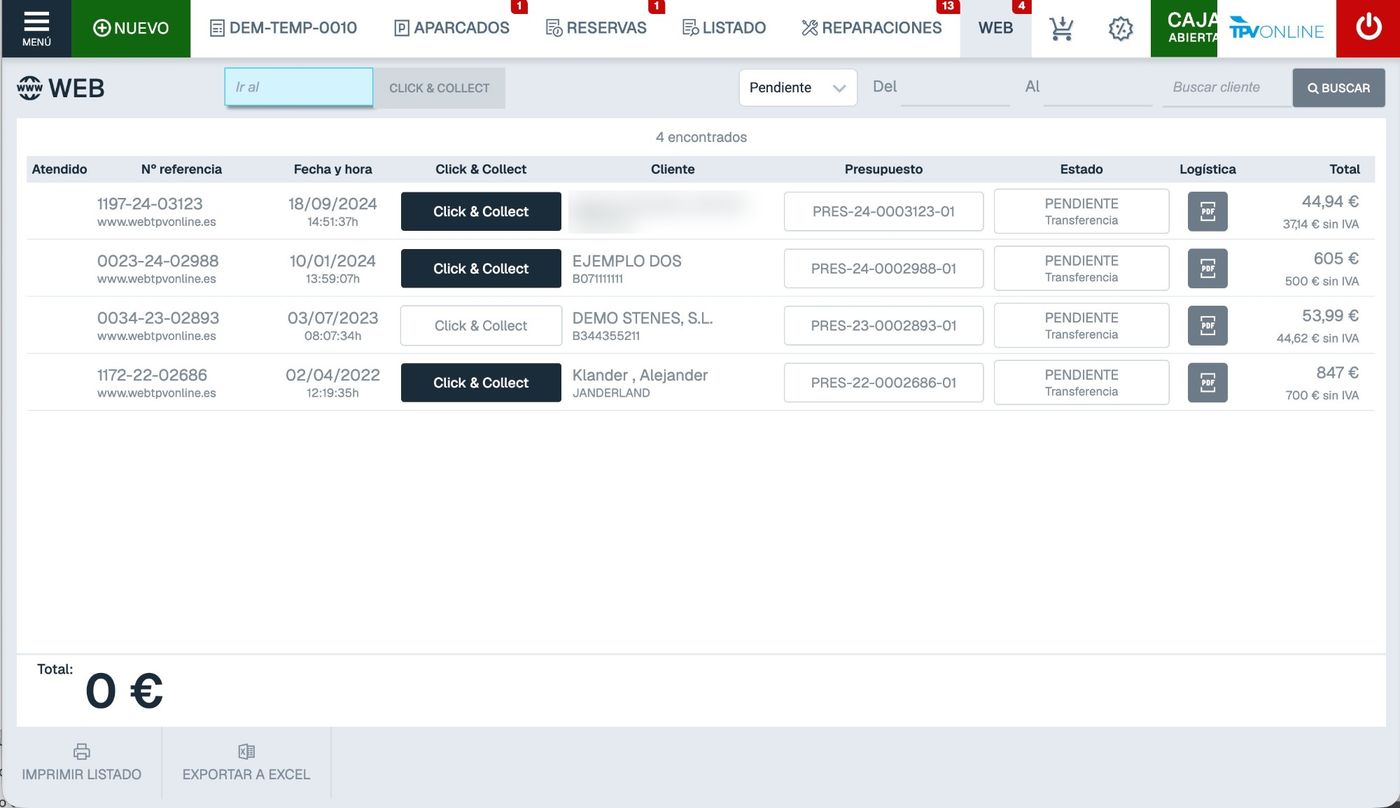Open PDF logistics icon for 0034-23-02893
This screenshot has height=808, width=1400.
[x=1207, y=325]
